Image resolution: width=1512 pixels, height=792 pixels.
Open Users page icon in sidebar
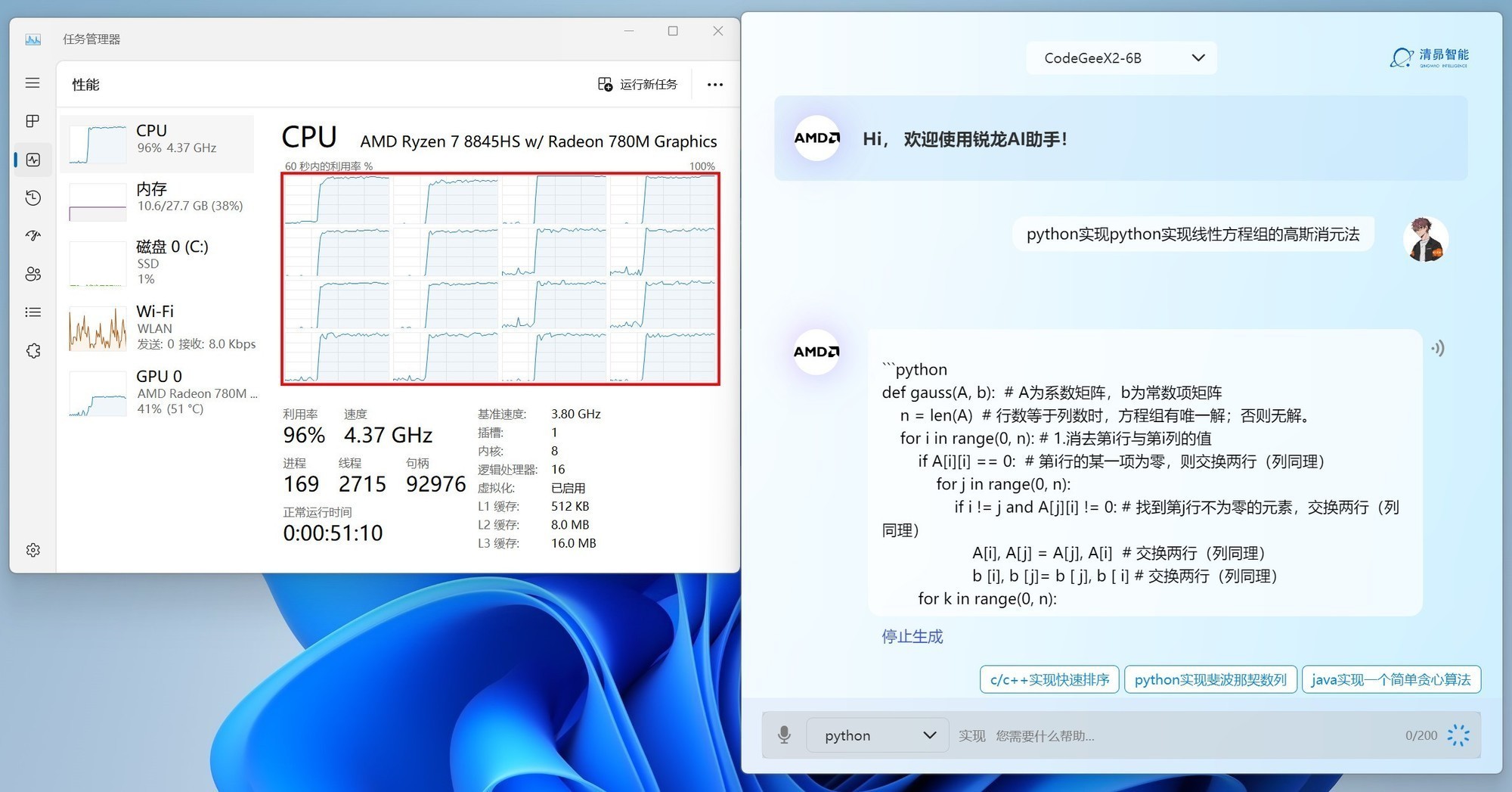33,274
